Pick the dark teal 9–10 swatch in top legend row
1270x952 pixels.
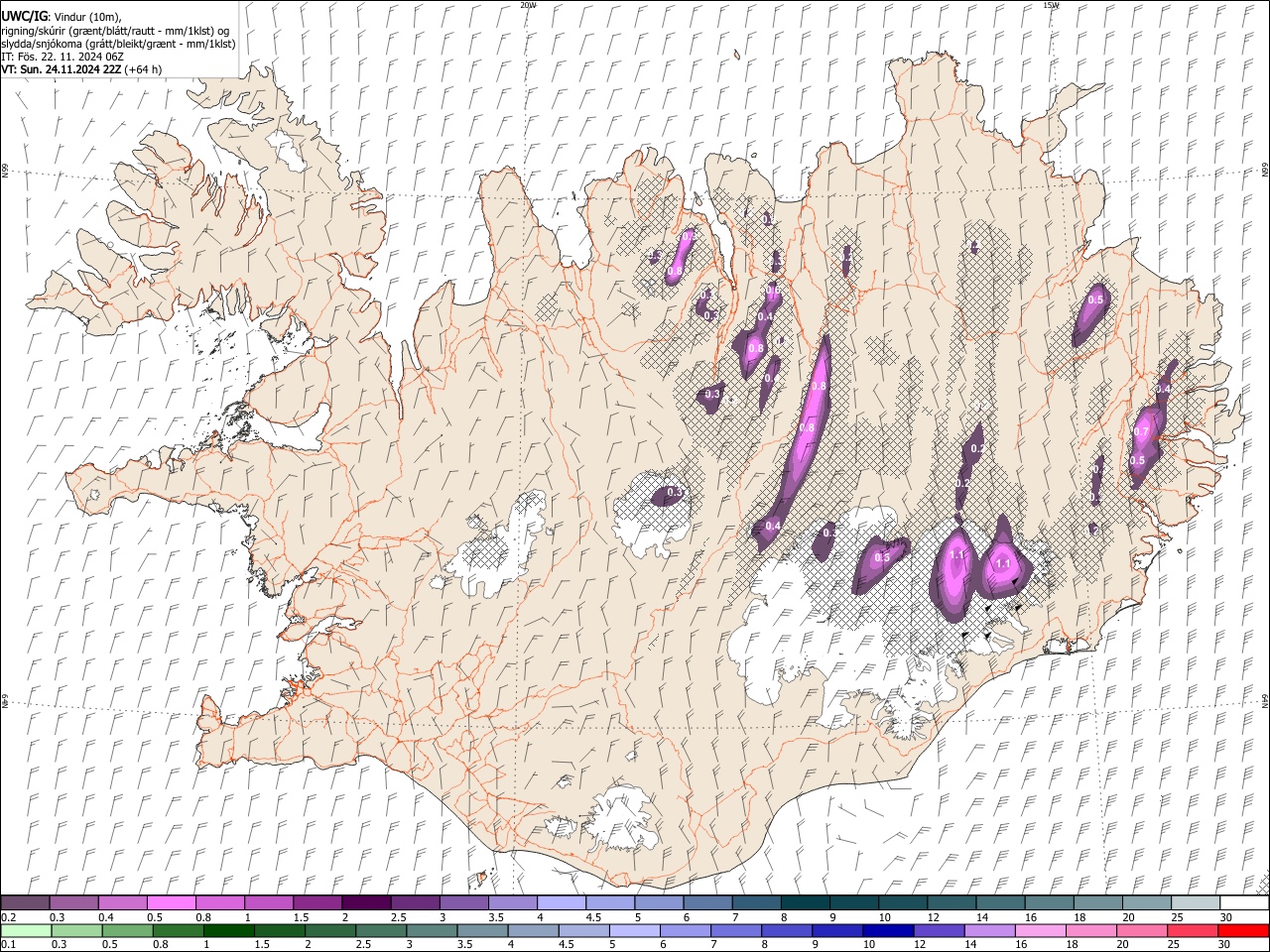point(854,903)
